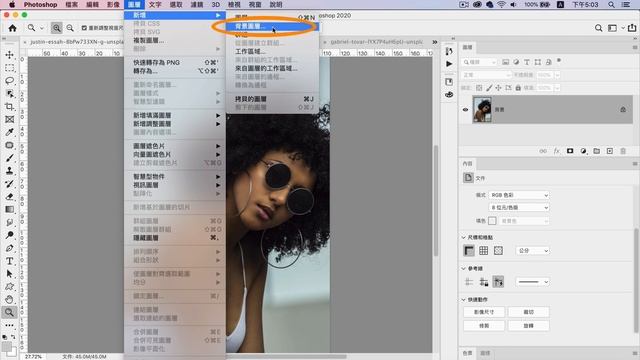The width and height of the screenshot is (640, 360).
Task: Select the Move tool
Action: pos(9,55)
